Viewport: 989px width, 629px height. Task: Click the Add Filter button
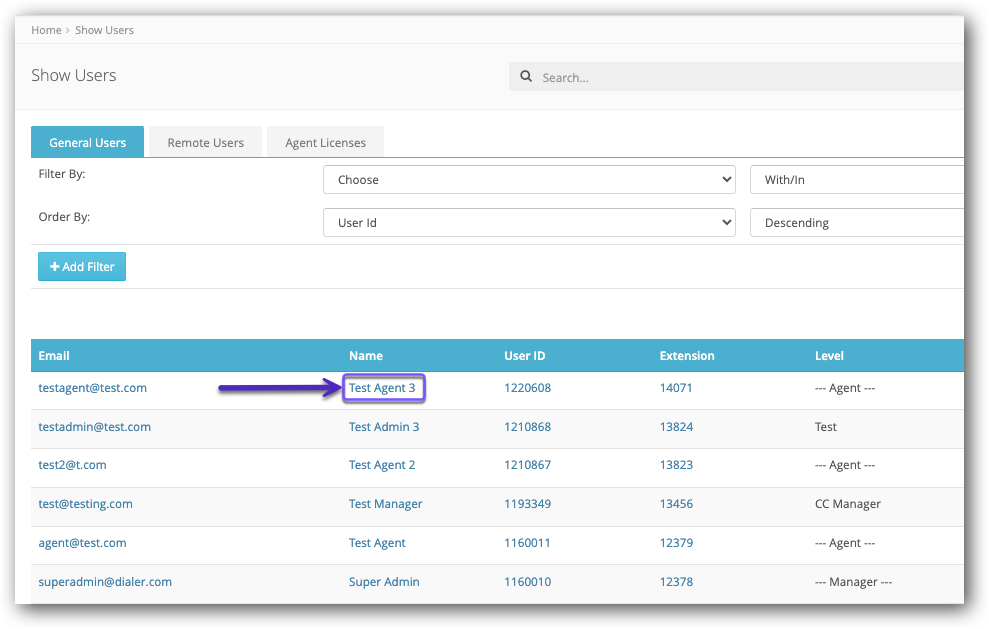(82, 267)
